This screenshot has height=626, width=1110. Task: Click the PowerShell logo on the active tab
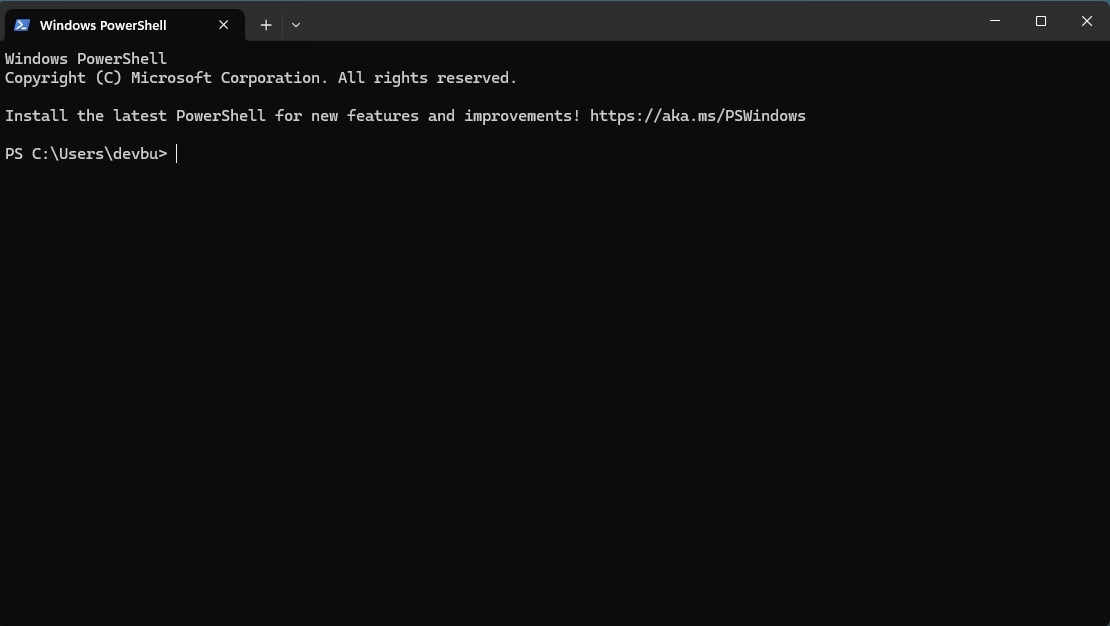point(22,24)
